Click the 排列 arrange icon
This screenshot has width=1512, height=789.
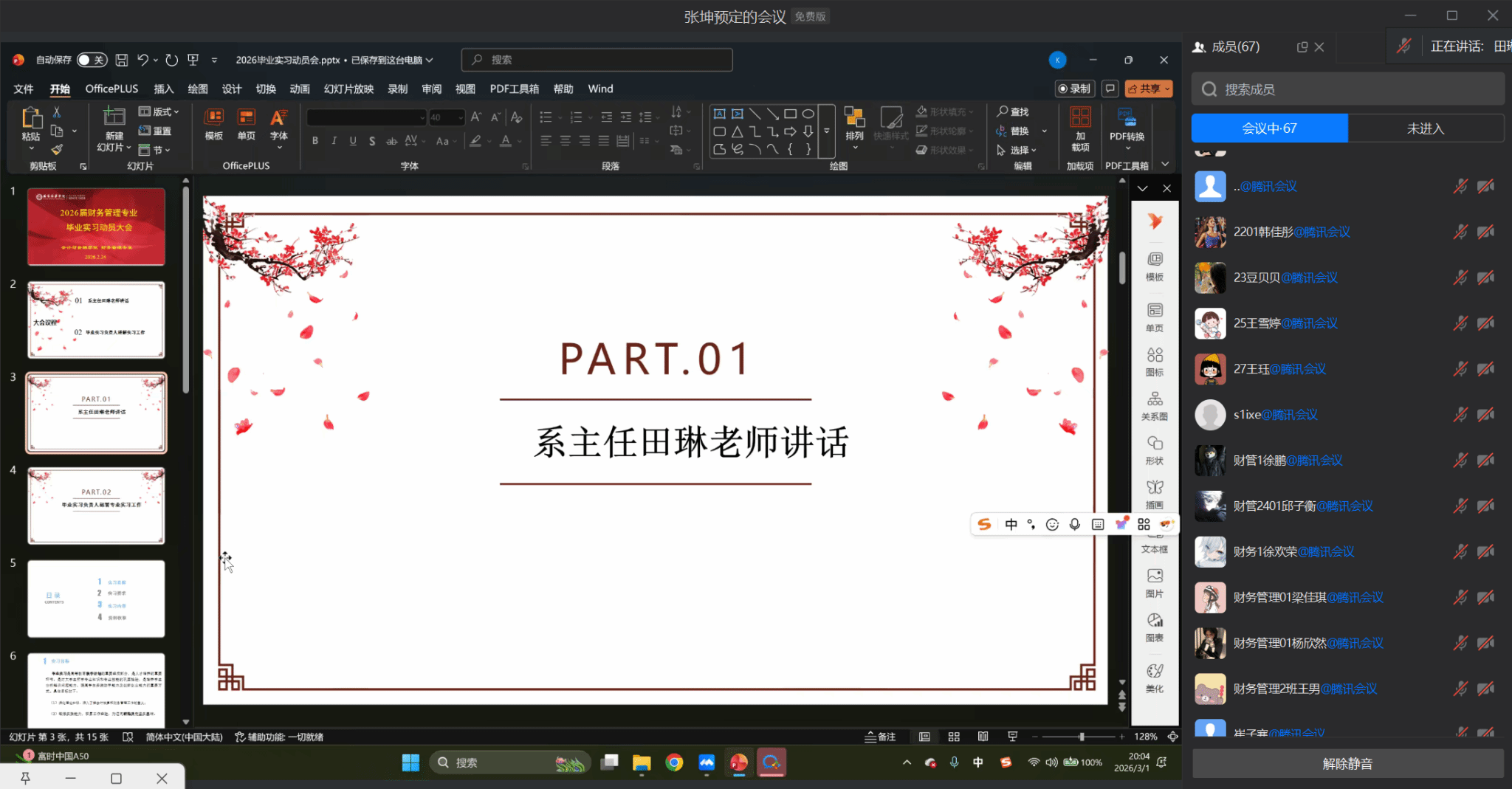click(854, 124)
